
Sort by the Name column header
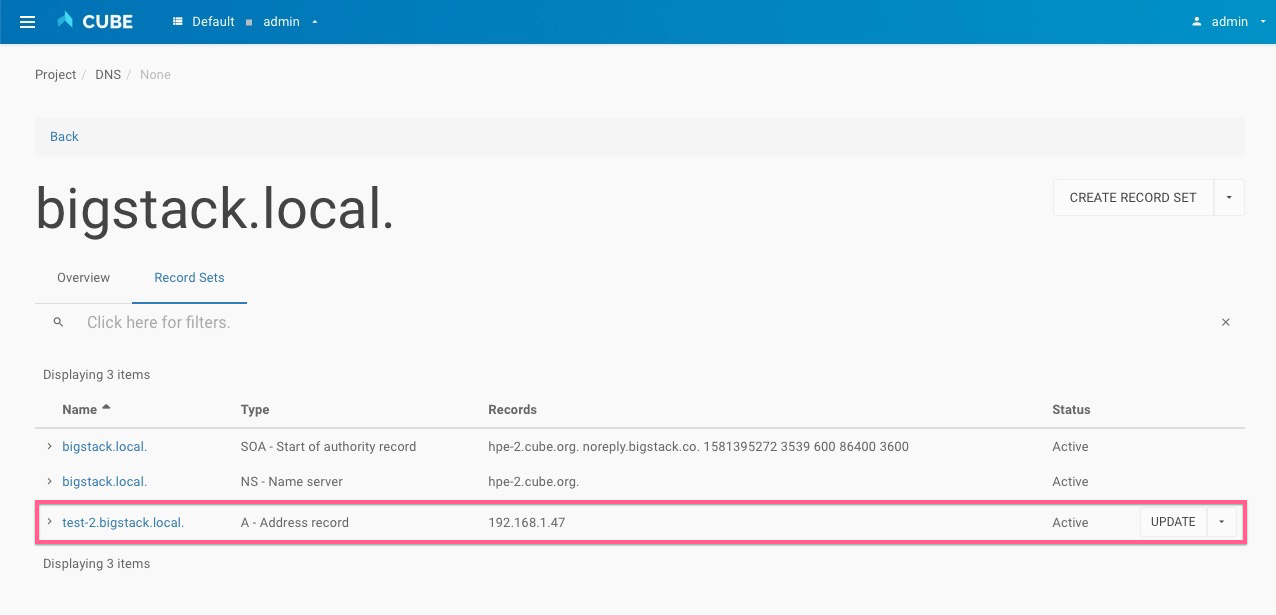click(x=86, y=409)
